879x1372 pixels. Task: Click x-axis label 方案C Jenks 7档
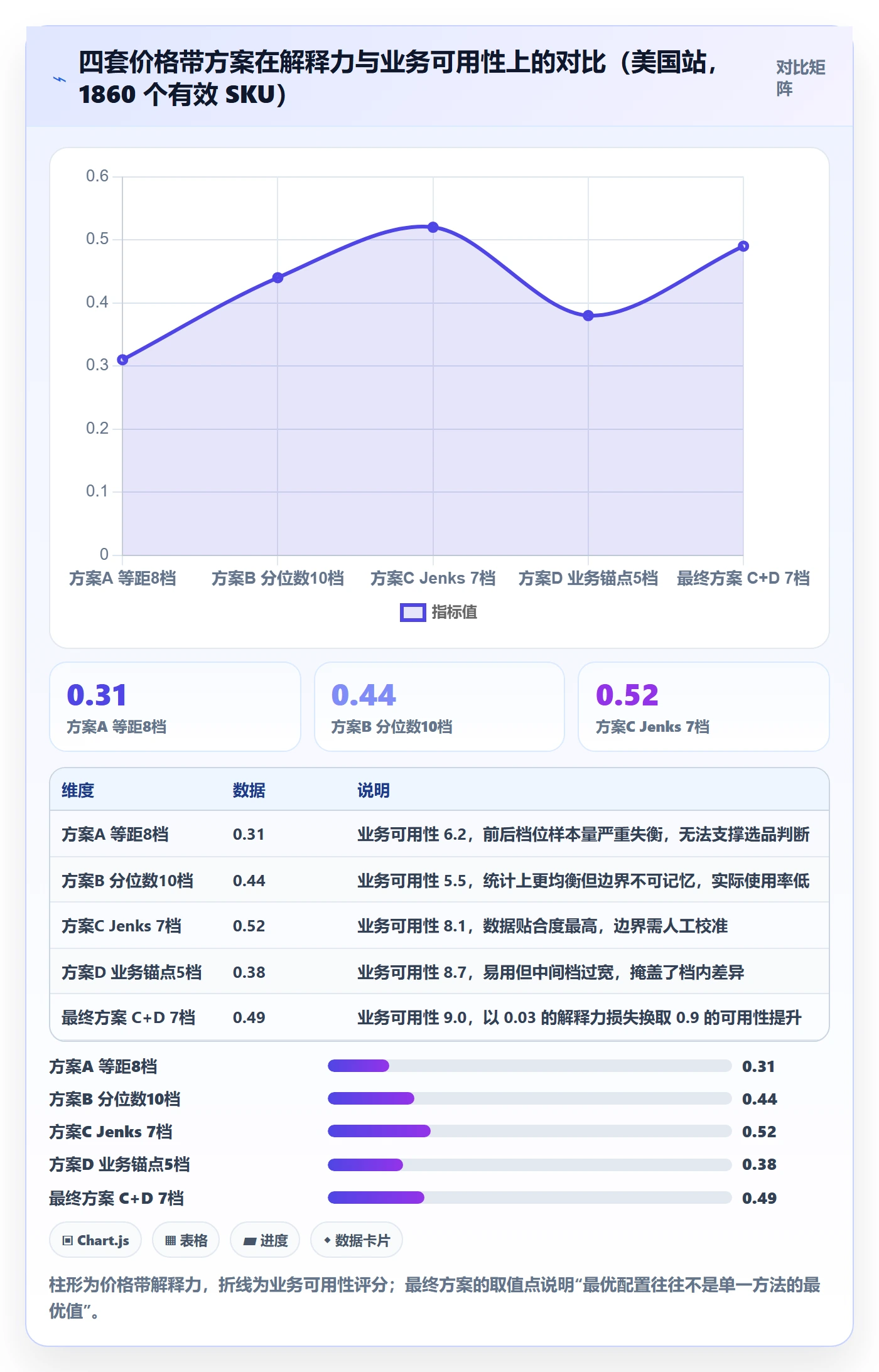click(x=433, y=578)
